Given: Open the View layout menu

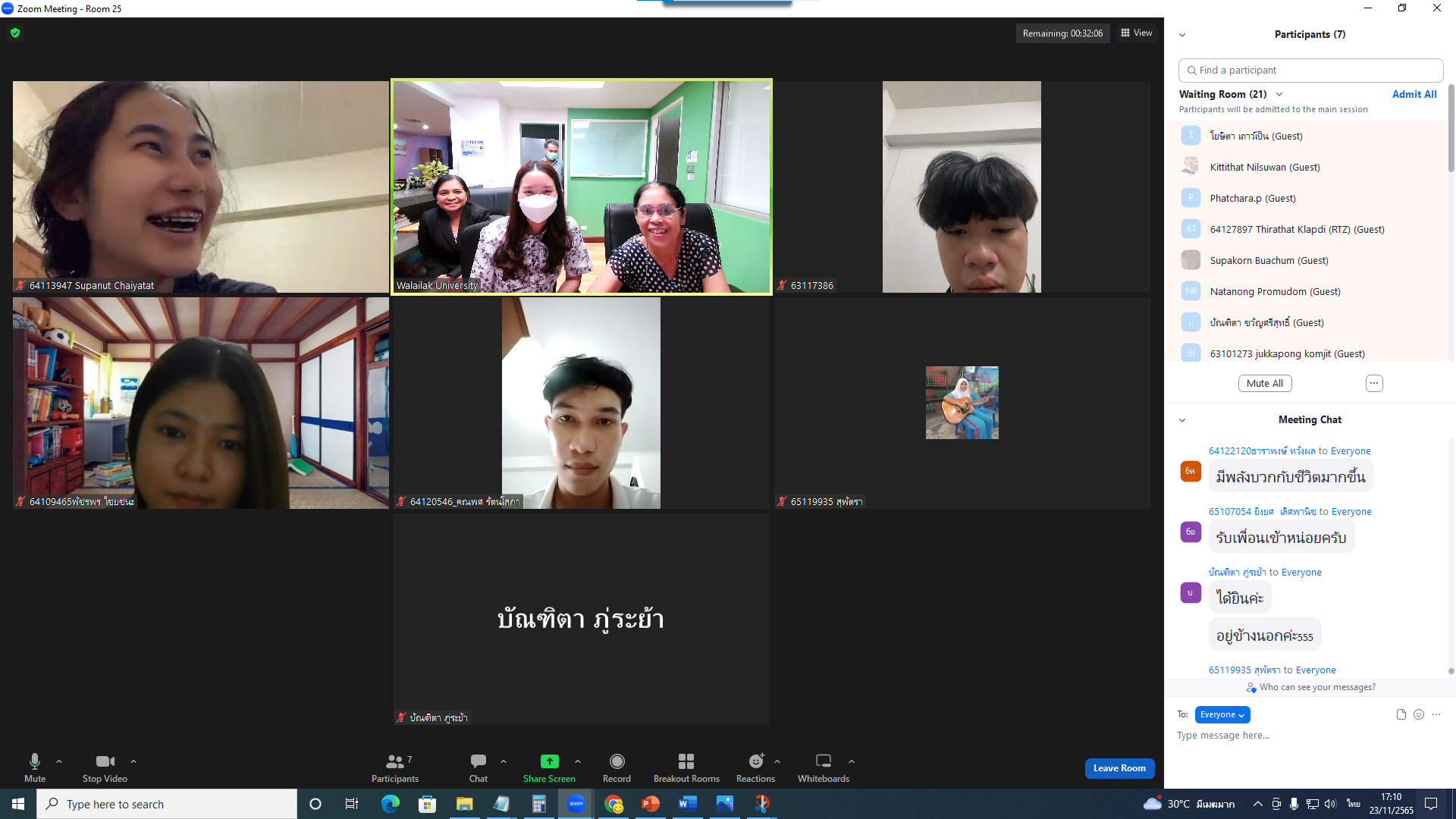Looking at the screenshot, I should point(1137,33).
